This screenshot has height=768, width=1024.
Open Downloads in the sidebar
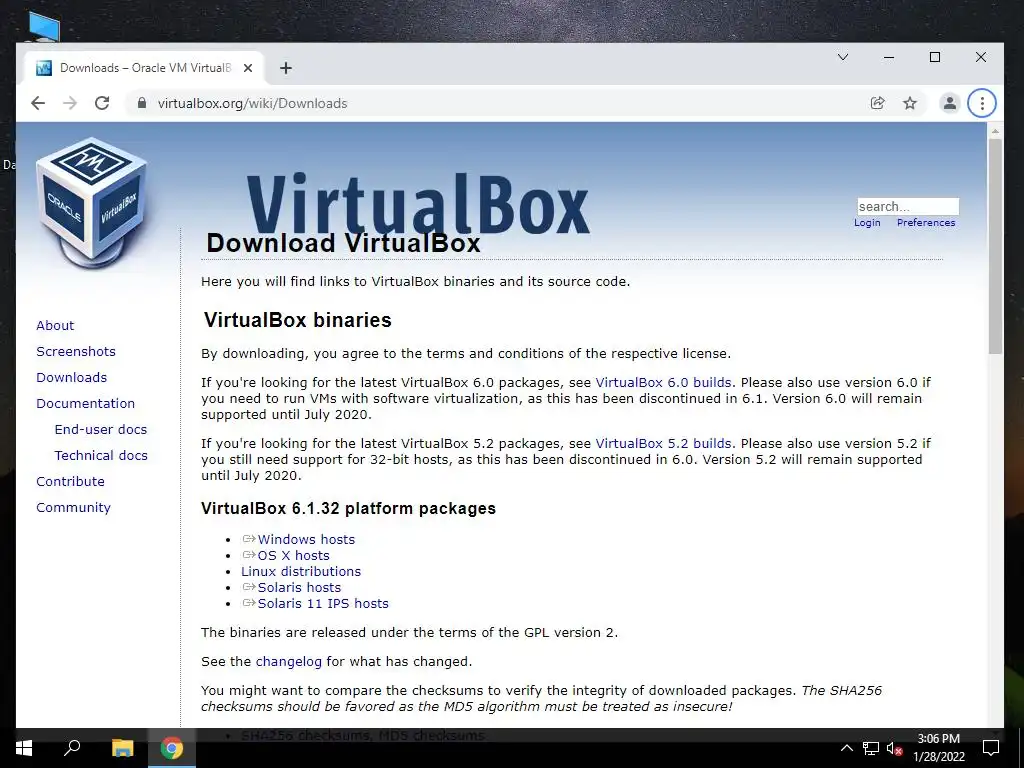(x=71, y=377)
